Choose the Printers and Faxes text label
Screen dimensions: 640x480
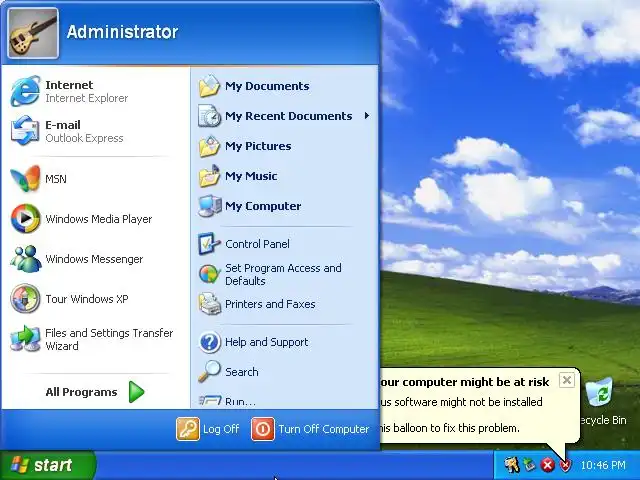270,304
